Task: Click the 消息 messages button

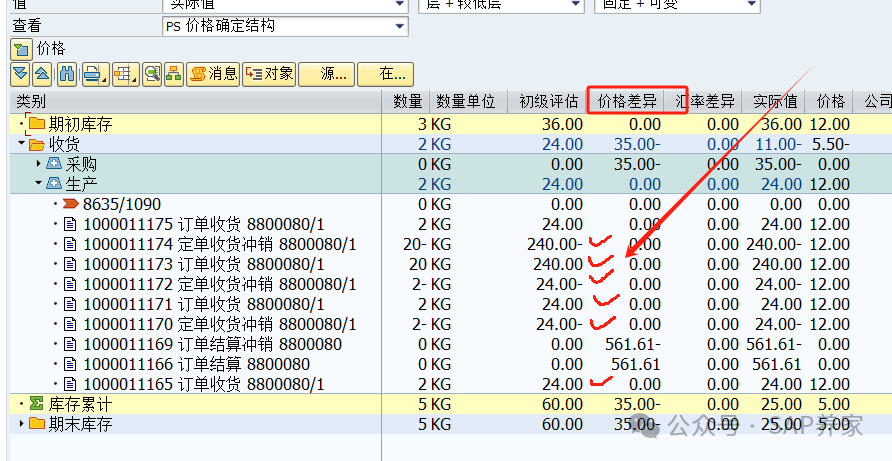Action: [x=213, y=74]
